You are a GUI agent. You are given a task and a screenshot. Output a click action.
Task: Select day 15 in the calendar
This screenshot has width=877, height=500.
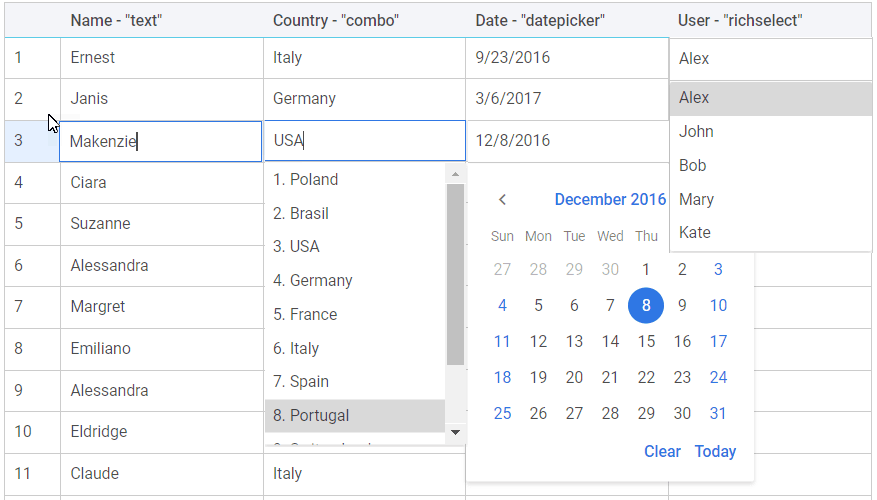point(646,342)
